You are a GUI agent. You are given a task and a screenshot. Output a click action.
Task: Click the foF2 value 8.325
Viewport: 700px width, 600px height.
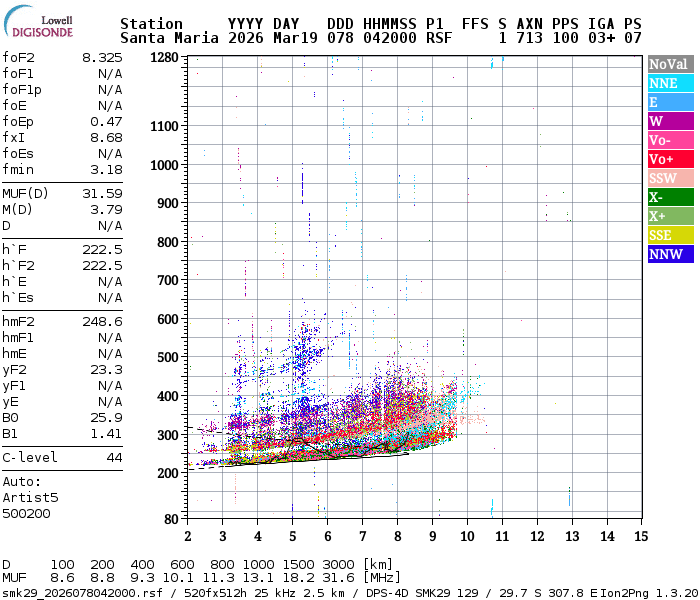(102, 58)
